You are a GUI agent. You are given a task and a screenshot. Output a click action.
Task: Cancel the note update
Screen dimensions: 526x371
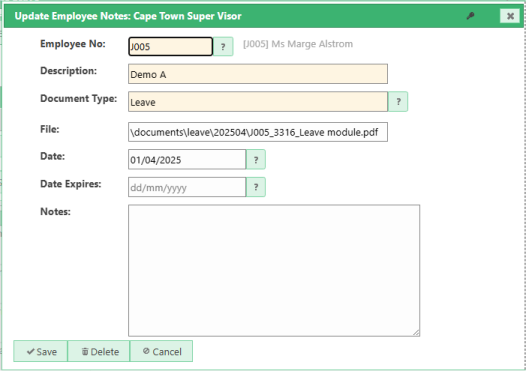pos(161,351)
